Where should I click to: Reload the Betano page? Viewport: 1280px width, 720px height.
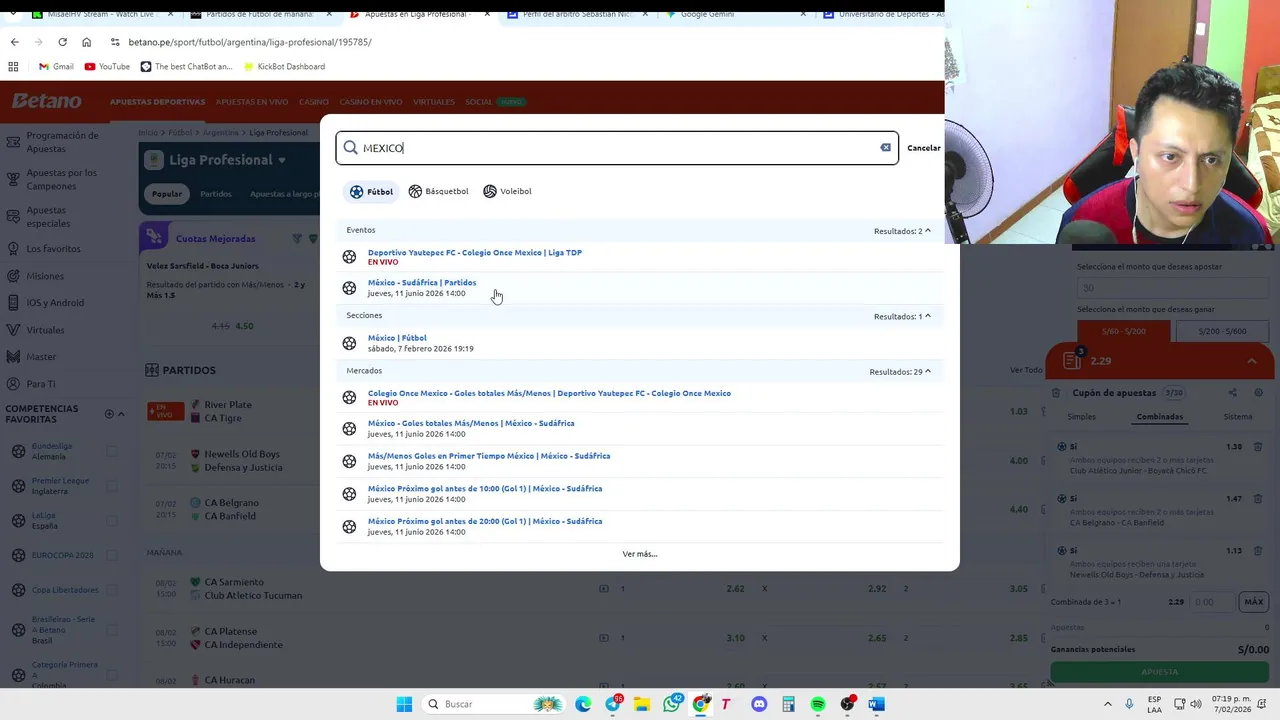coord(62,42)
